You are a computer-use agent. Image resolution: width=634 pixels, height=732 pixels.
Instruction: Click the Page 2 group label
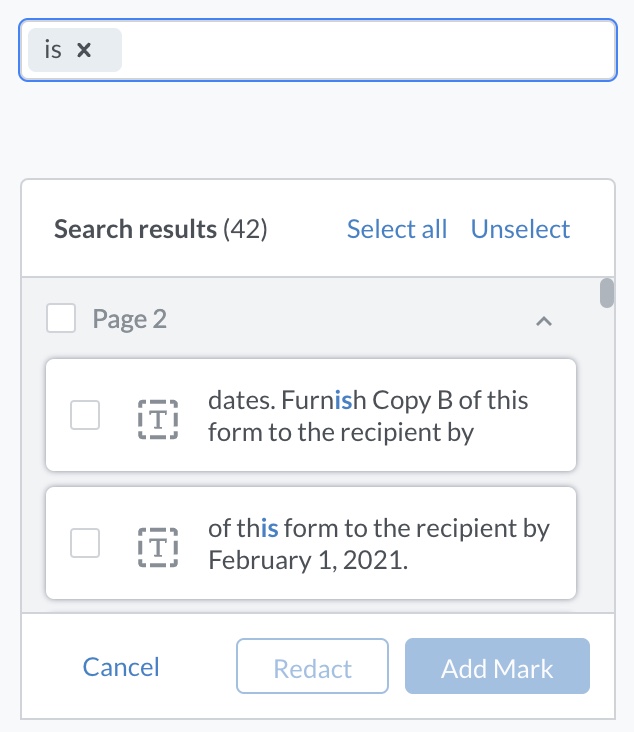point(129,319)
